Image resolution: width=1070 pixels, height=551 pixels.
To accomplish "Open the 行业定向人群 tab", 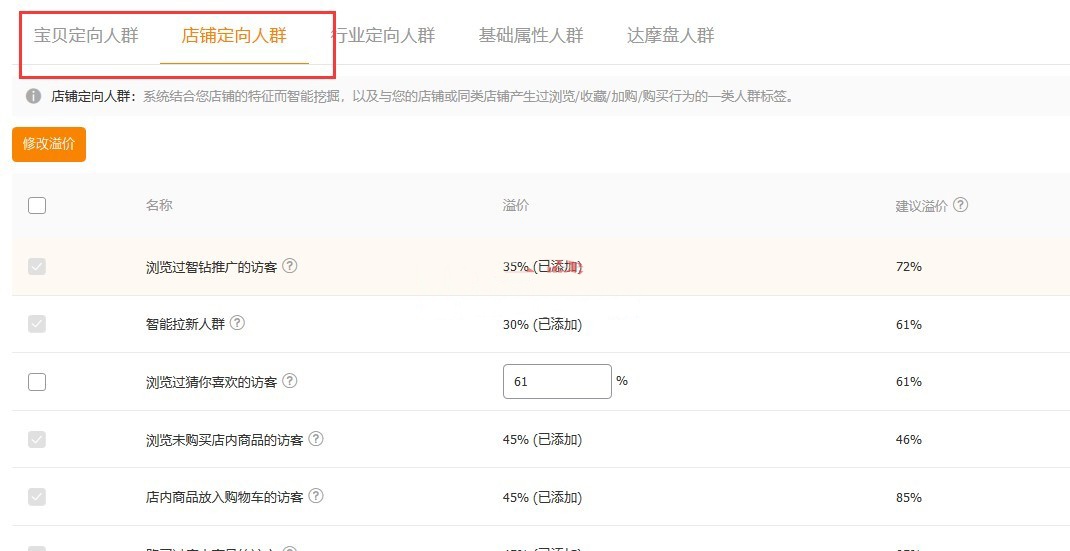I will 382,36.
